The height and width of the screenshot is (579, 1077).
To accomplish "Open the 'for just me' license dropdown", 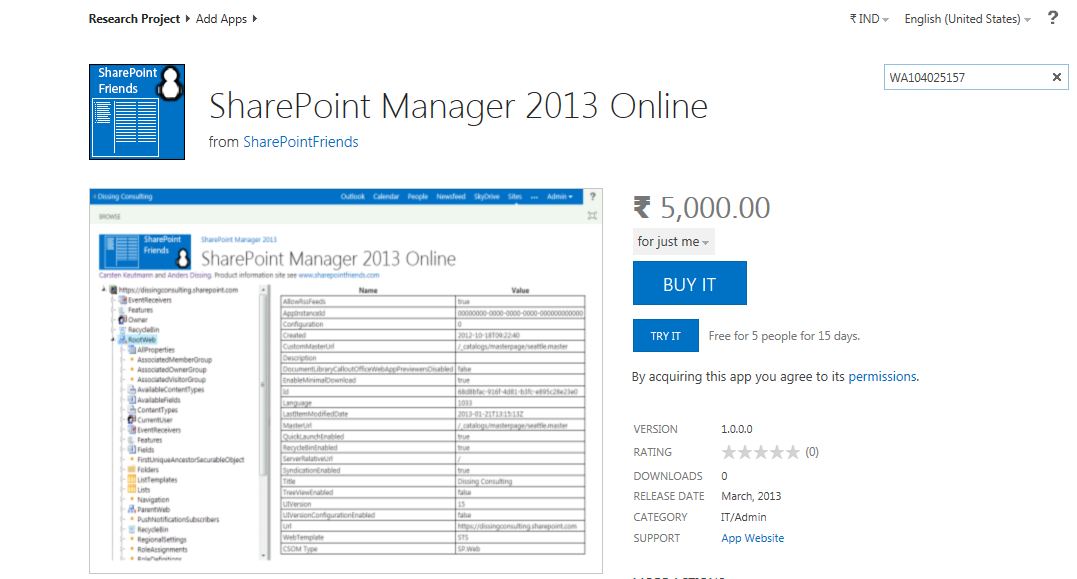I will [x=673, y=242].
